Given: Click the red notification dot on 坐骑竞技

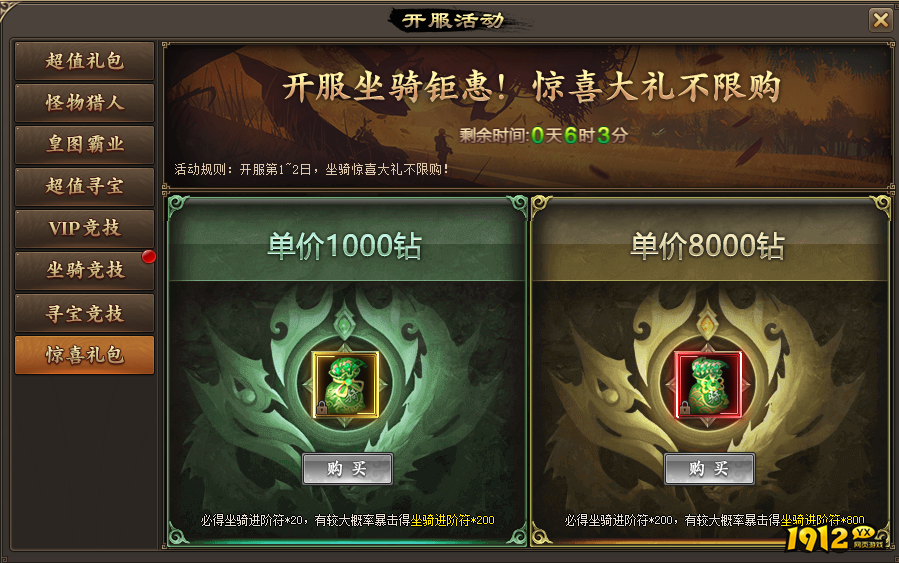Looking at the screenshot, I should click(x=149, y=256).
